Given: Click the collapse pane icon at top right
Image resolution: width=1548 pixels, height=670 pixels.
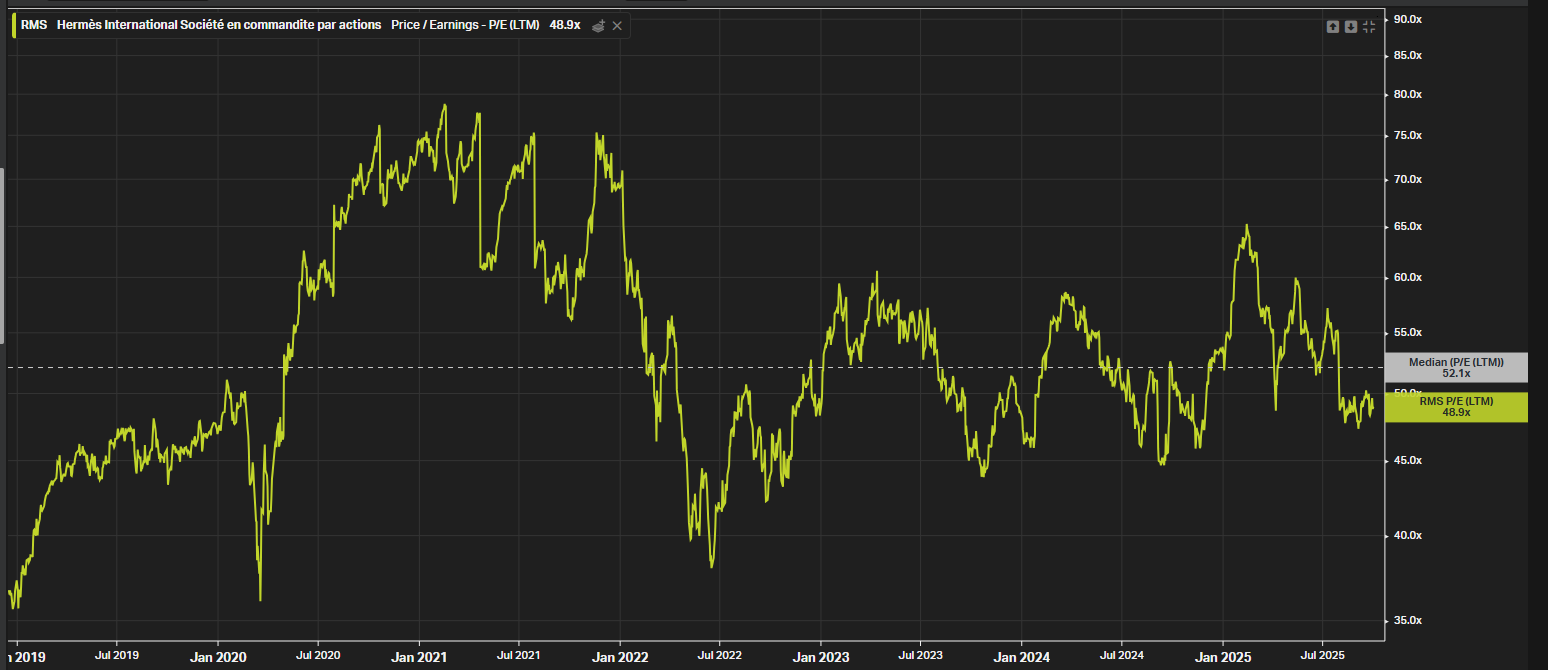Looking at the screenshot, I should pyautogui.click(x=1369, y=26).
